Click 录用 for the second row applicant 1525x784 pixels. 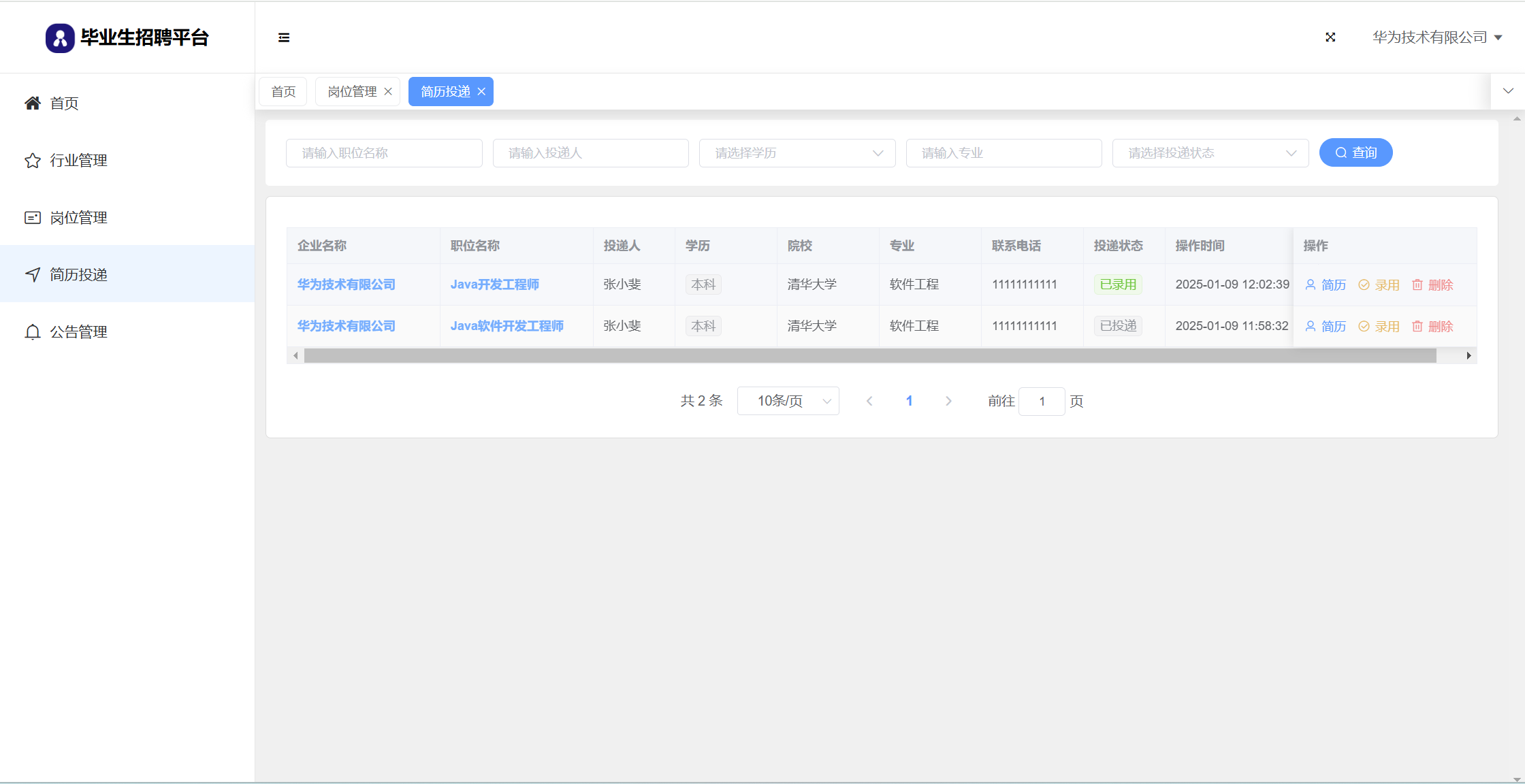(x=1379, y=327)
